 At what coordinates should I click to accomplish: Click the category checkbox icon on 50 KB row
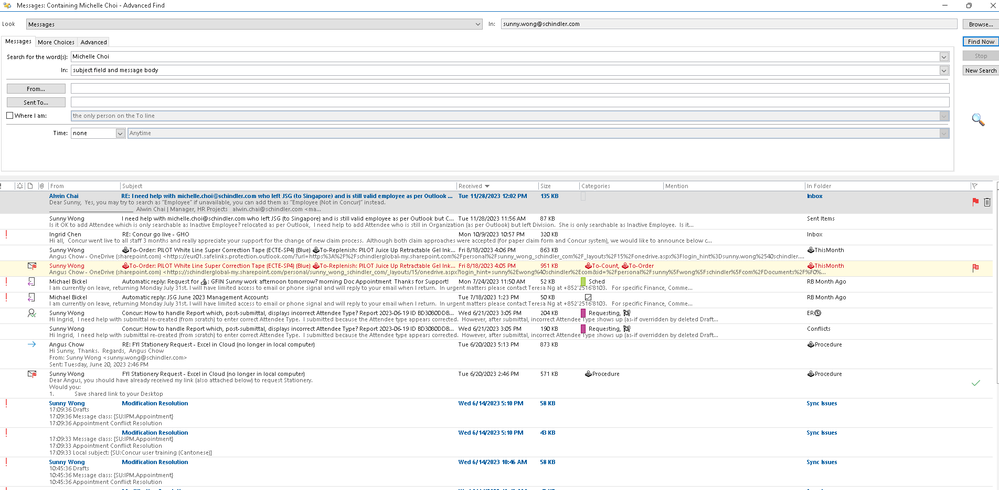point(588,297)
